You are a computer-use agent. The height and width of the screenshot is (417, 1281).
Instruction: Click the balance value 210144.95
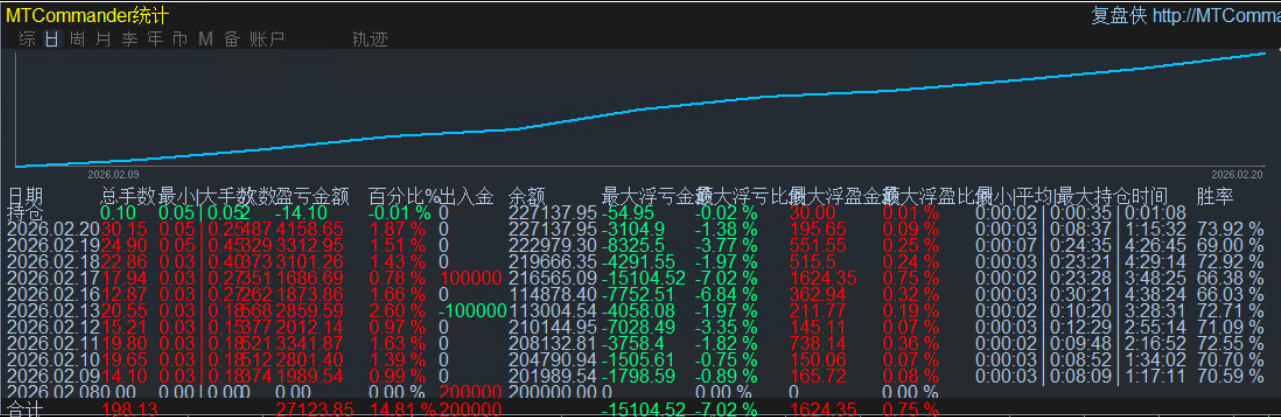click(x=552, y=327)
